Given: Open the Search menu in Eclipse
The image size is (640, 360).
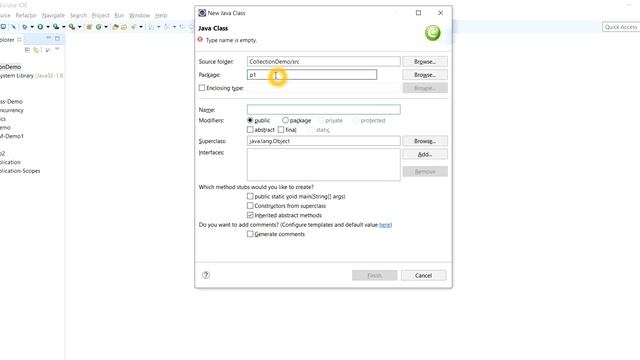Looking at the screenshot, I should 78,15.
